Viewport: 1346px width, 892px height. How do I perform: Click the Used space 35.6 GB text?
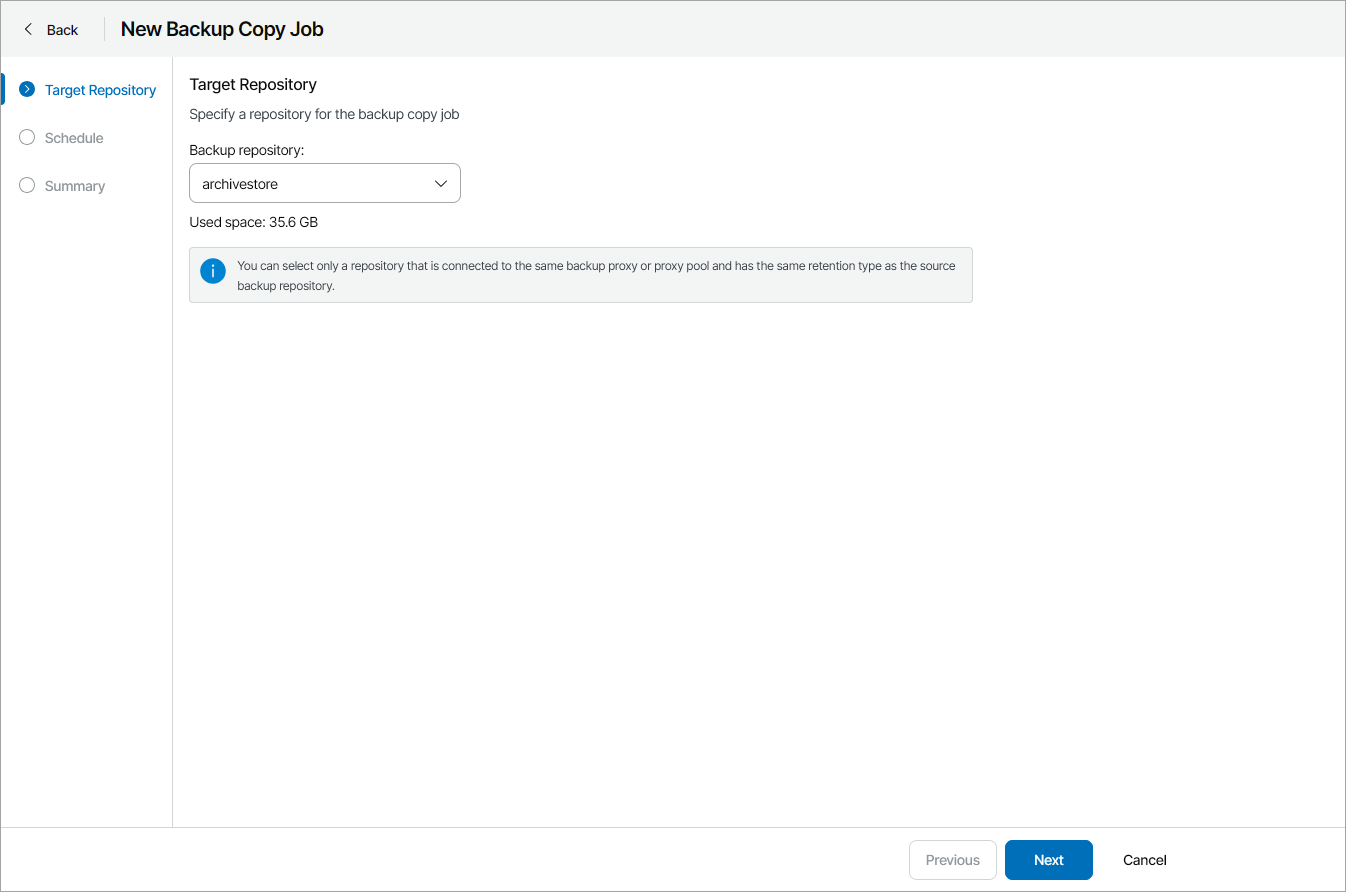click(253, 222)
